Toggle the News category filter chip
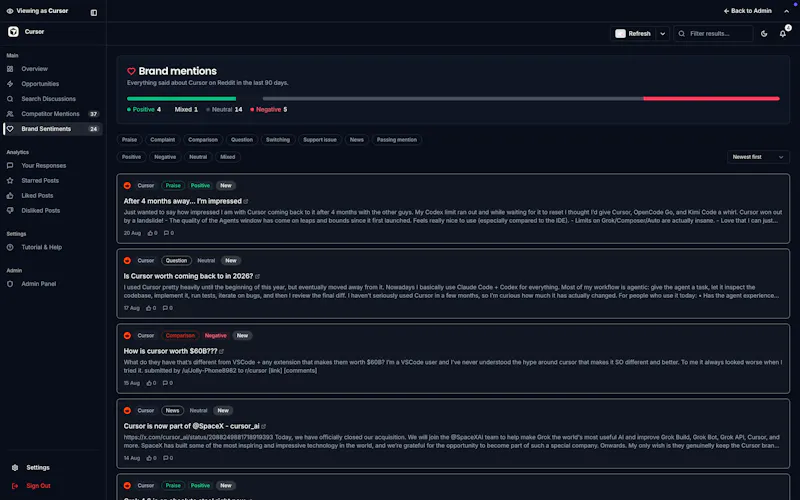800x500 pixels. [357, 140]
